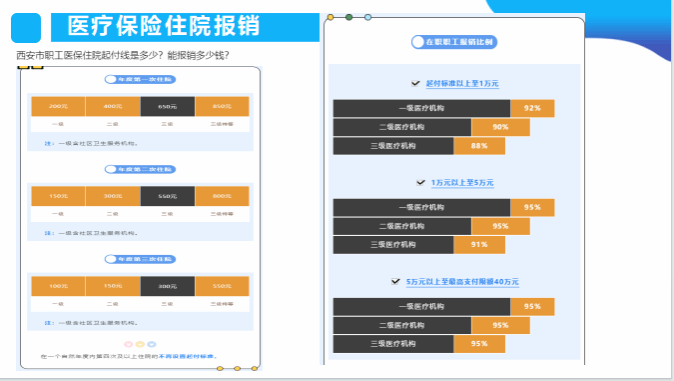Toggle the 年度第二次住院 switch
Screen dimensions: 674x381
140,169
